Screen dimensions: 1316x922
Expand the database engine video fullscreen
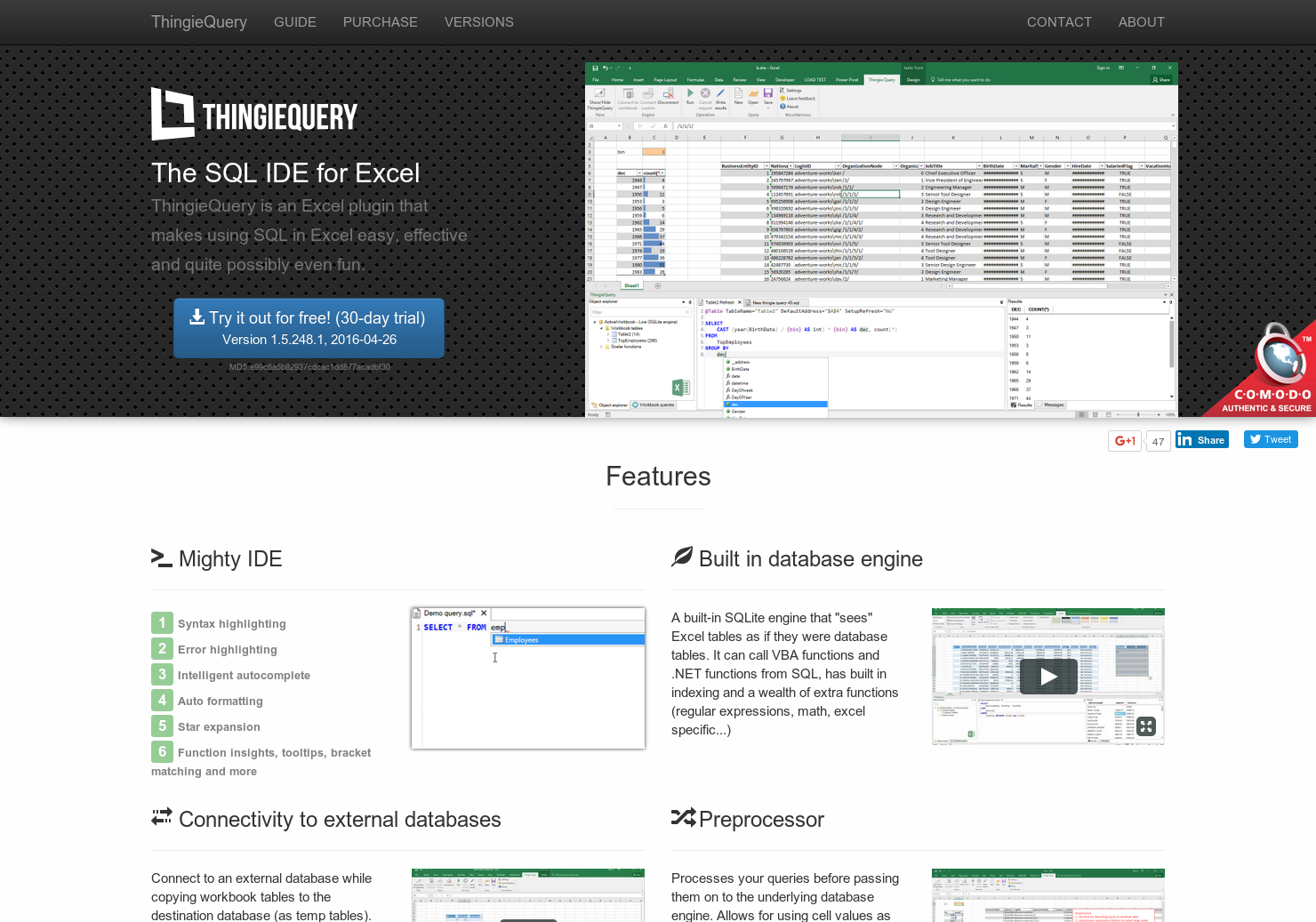click(x=1146, y=726)
